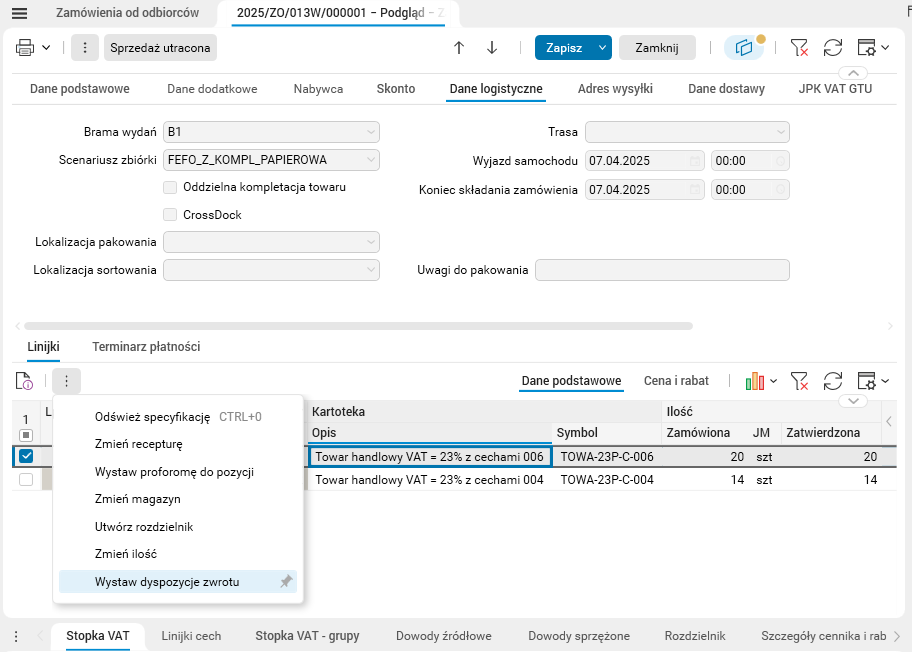Switch to Dane podstawowe header tab
The width and height of the screenshot is (912, 652).
tap(80, 89)
